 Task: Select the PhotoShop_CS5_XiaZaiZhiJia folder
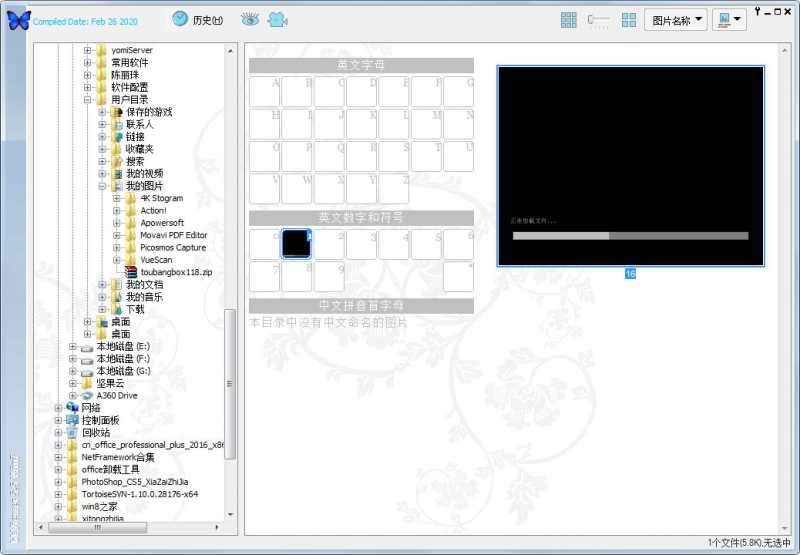click(135, 482)
